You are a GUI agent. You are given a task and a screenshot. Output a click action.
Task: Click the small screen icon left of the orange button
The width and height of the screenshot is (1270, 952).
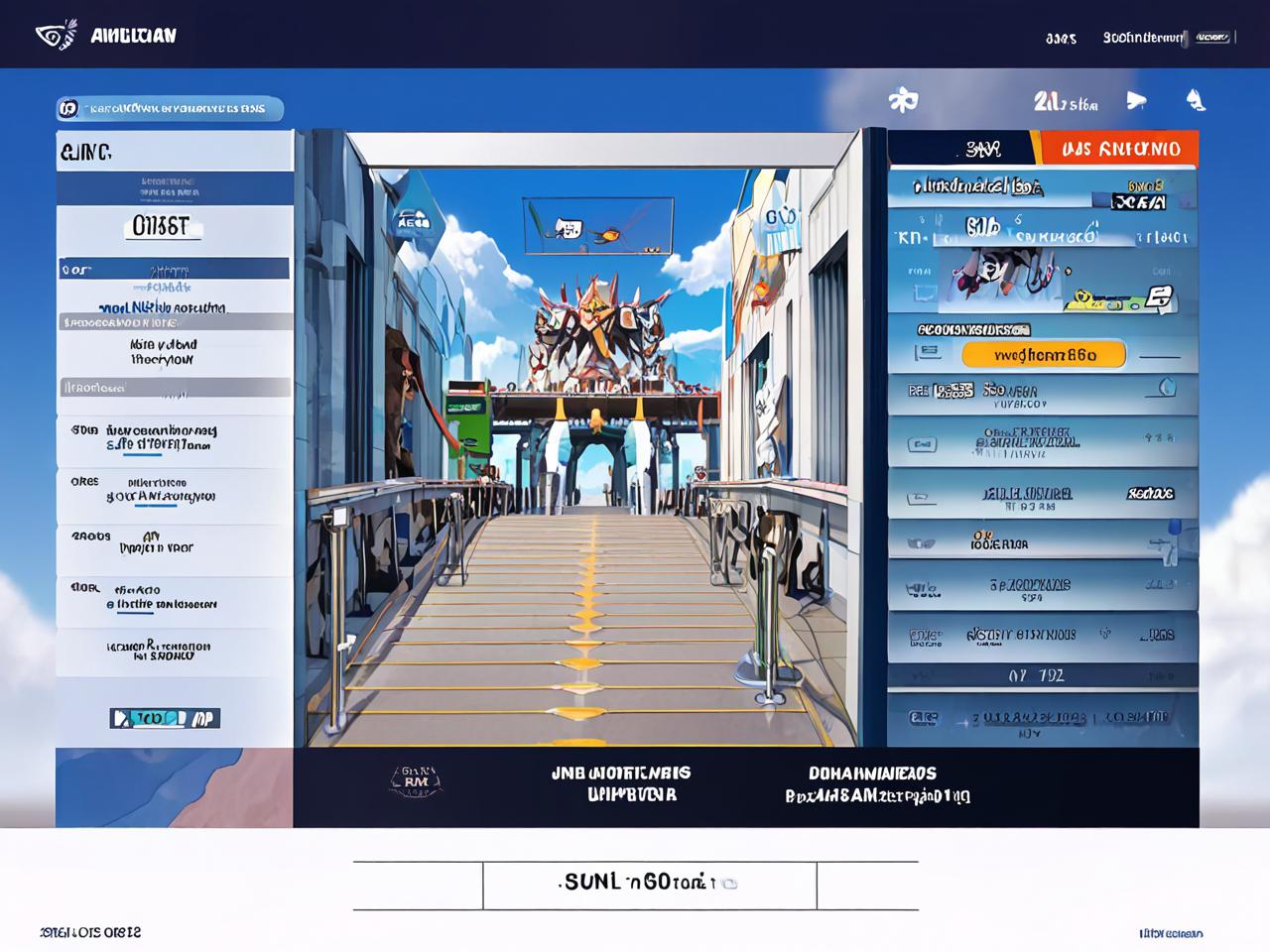coord(926,351)
